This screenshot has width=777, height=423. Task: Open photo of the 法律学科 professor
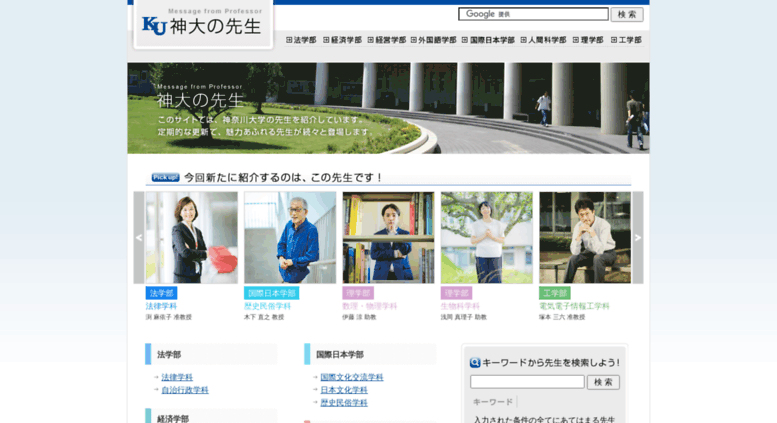[x=192, y=238]
